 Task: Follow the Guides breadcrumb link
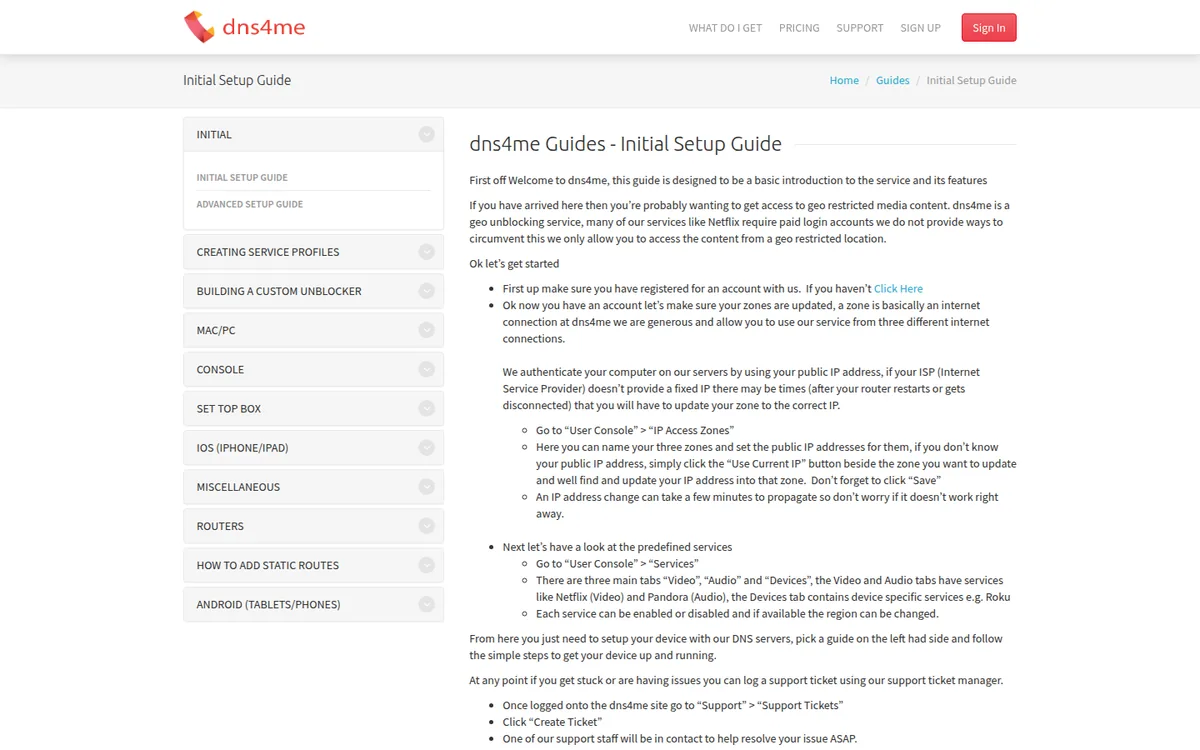893,80
